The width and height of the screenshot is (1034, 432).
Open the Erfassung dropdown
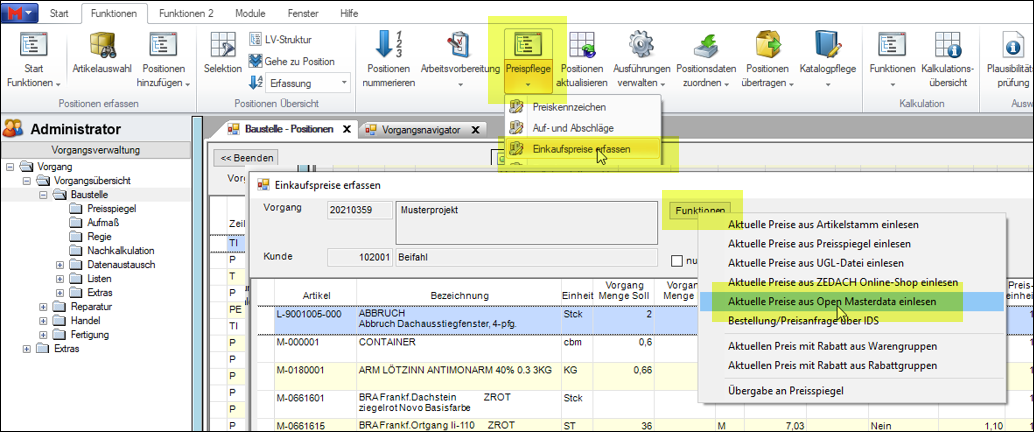tap(345, 84)
